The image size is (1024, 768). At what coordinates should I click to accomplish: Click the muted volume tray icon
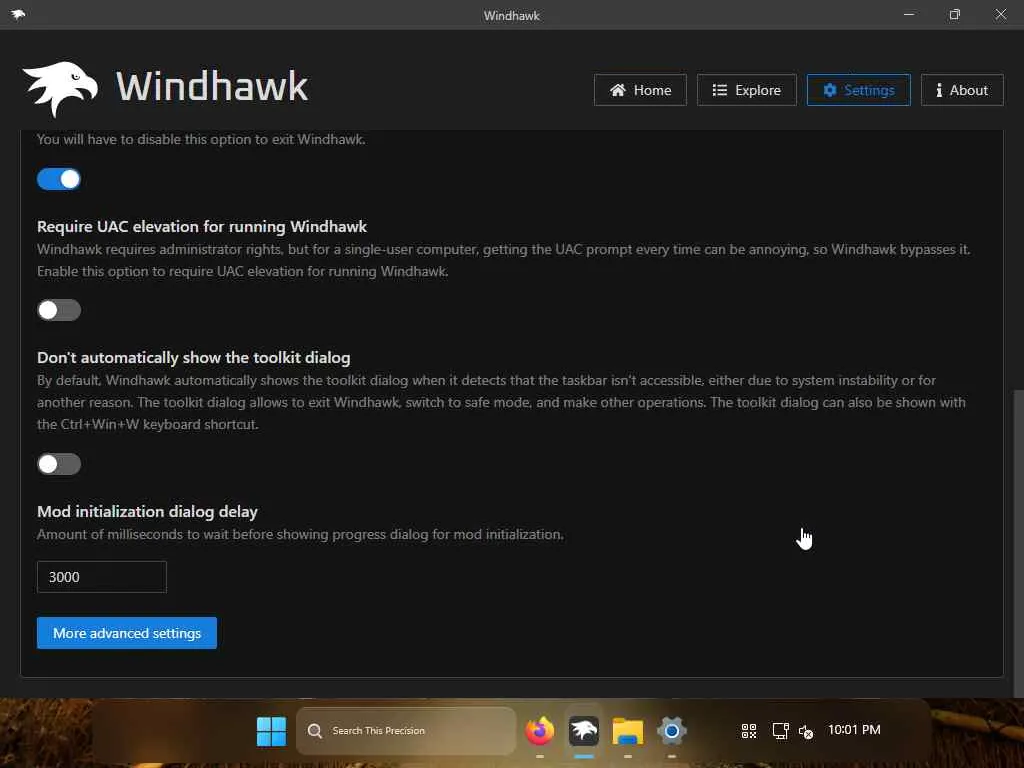807,731
